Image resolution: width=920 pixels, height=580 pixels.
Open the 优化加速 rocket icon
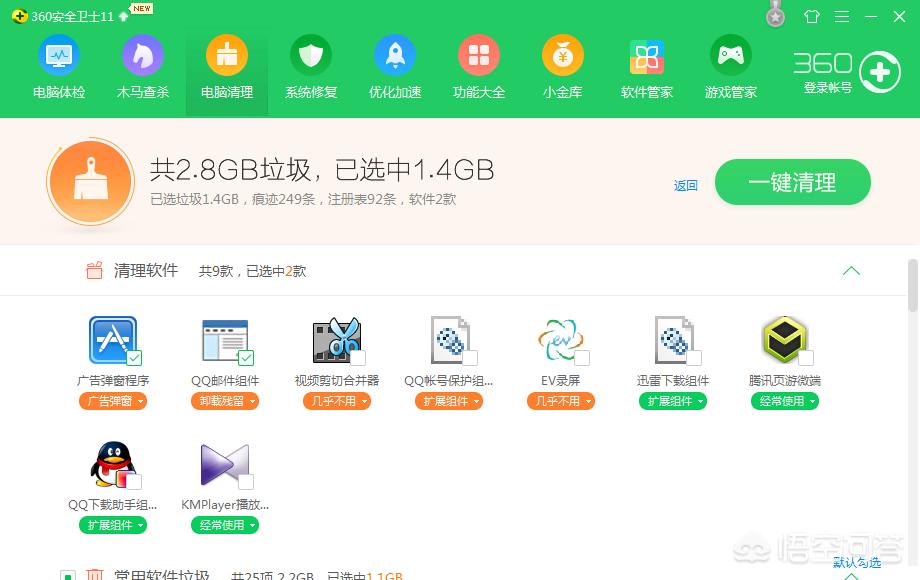point(395,56)
